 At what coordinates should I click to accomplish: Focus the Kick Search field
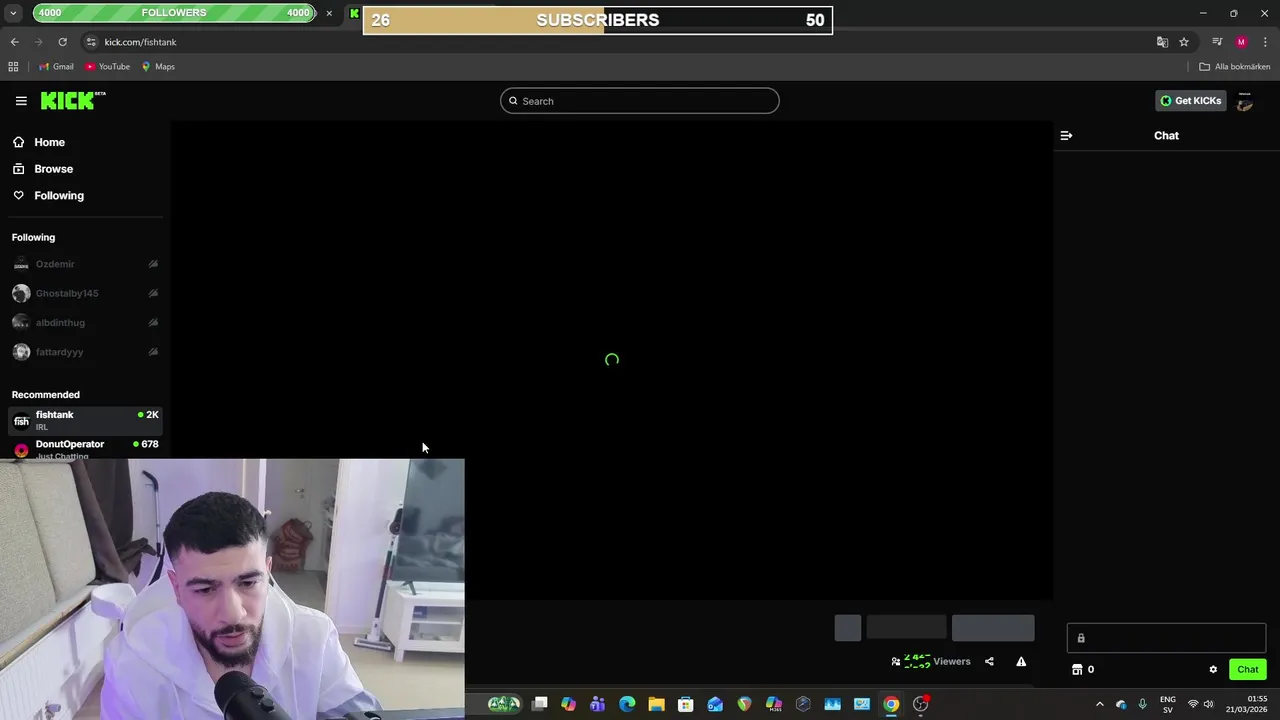click(640, 101)
